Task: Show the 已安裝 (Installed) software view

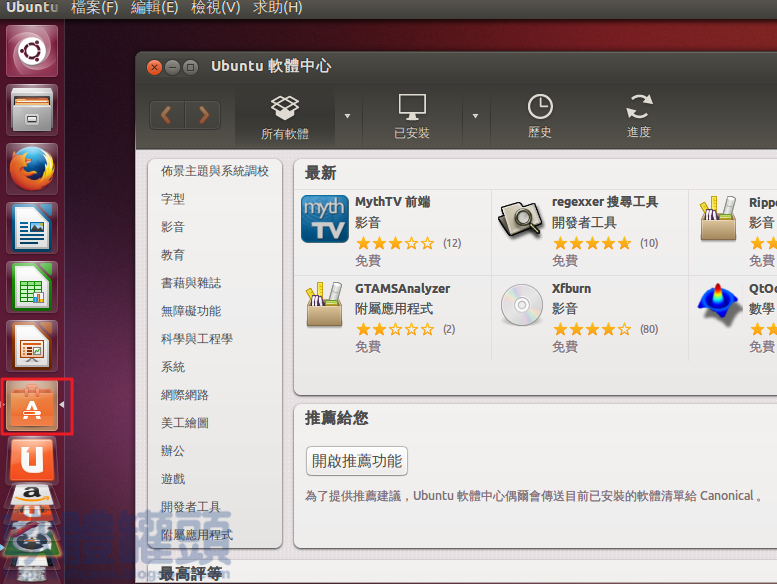Action: click(412, 117)
